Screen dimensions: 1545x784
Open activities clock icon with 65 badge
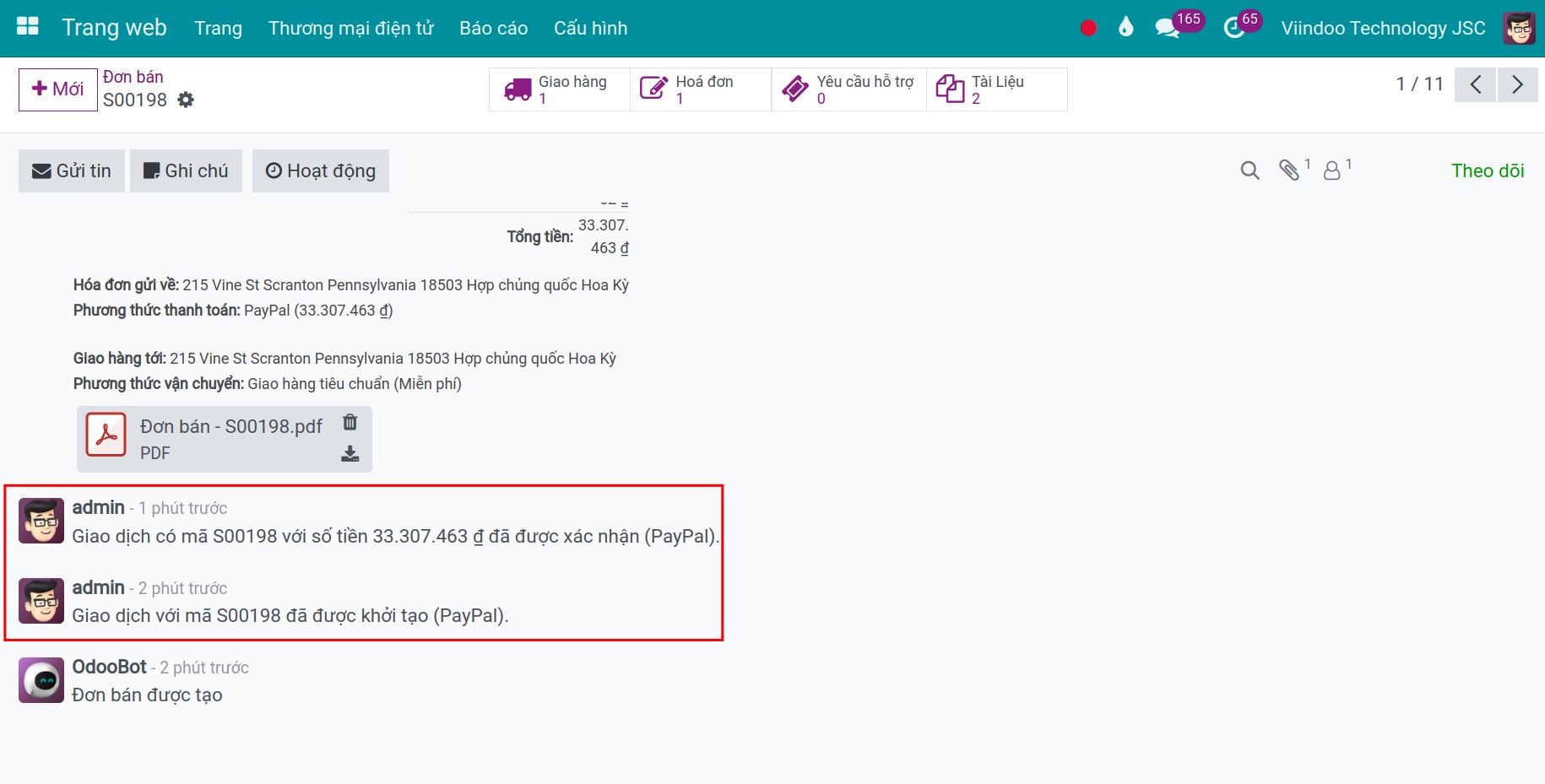(1234, 28)
